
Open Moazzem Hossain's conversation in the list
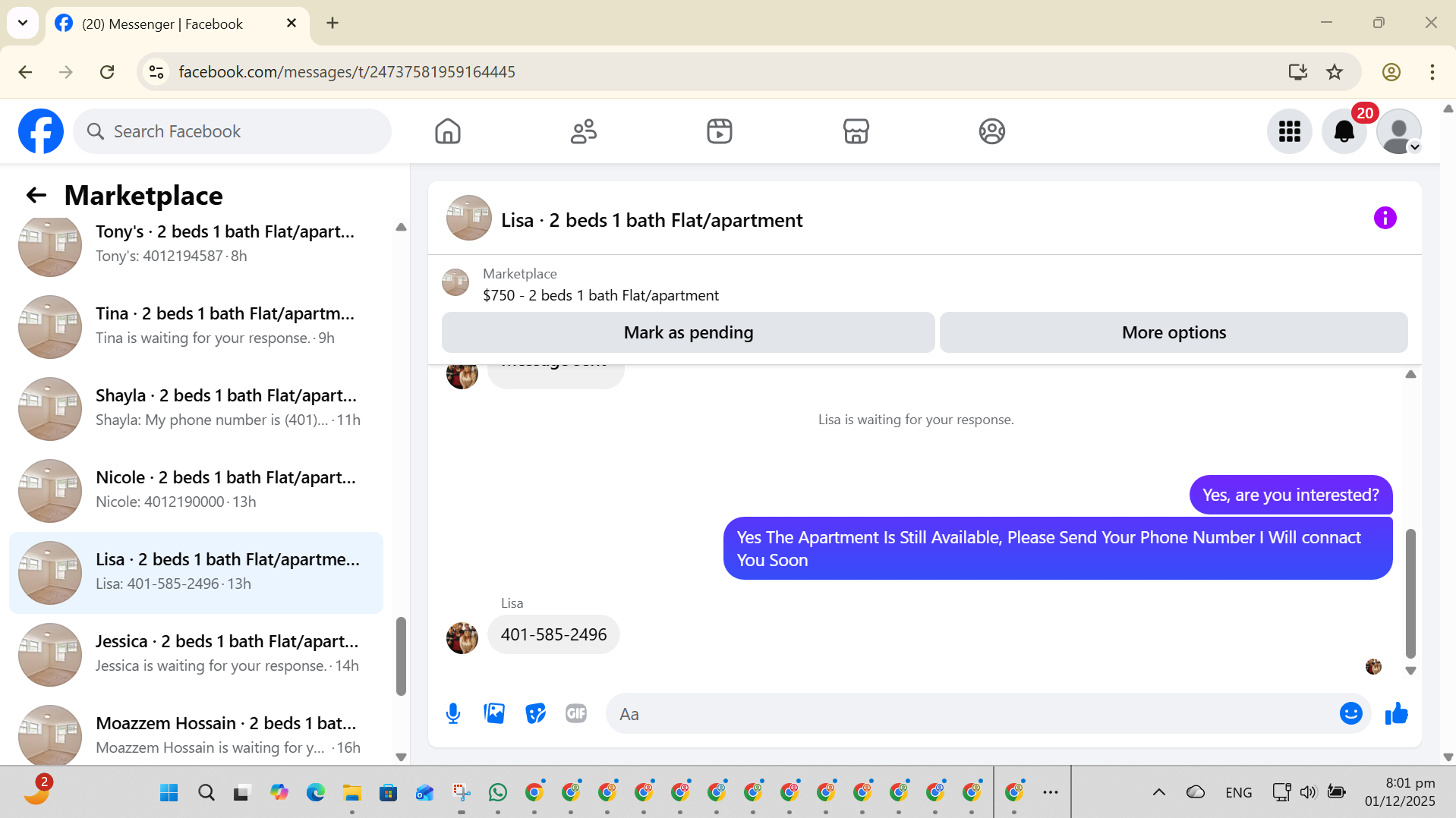(x=196, y=732)
